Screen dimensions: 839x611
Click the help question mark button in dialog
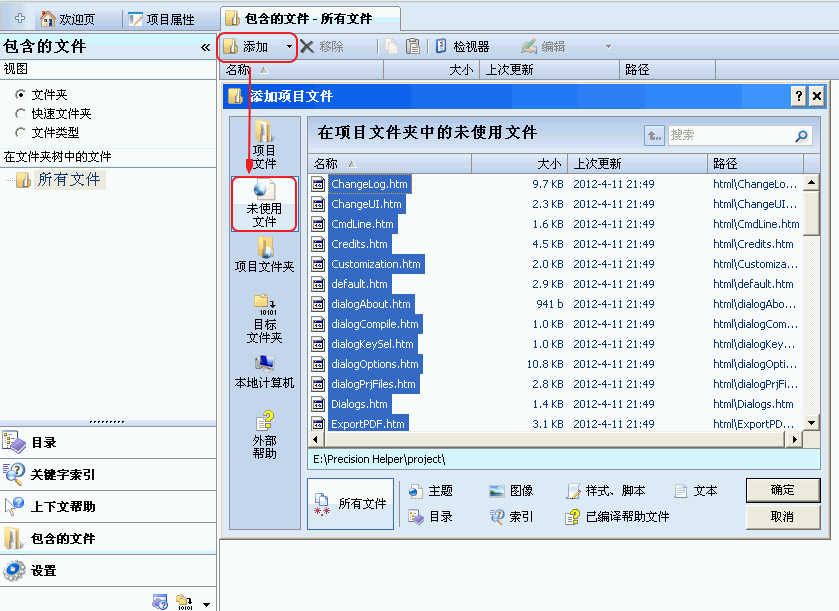[x=798, y=96]
